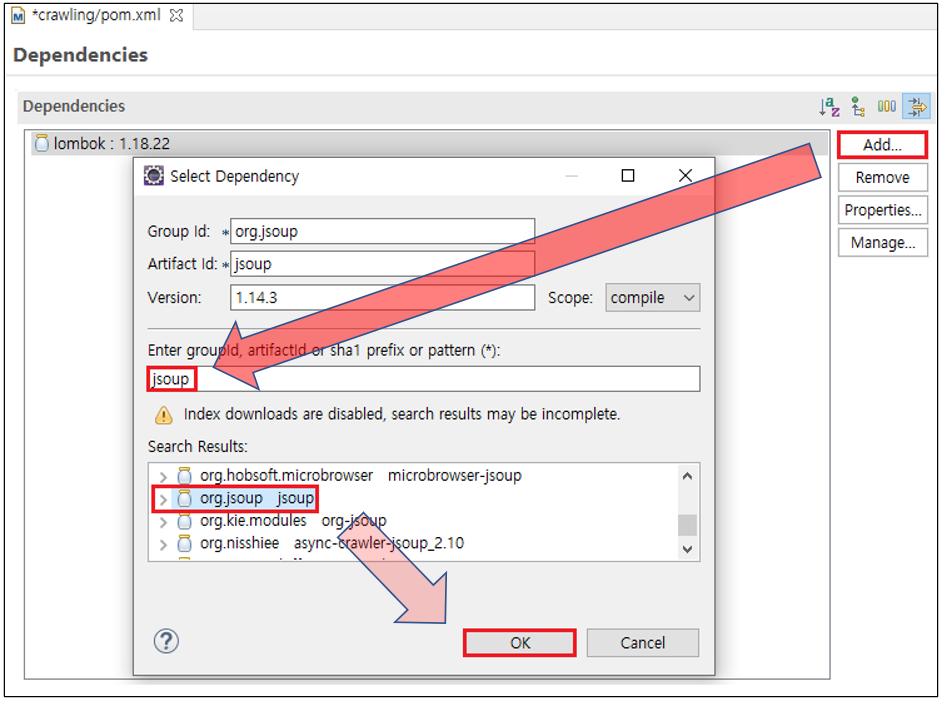Viewport: 943px width, 701px height.
Task: Close the Select Dependency dialog
Action: click(x=685, y=176)
